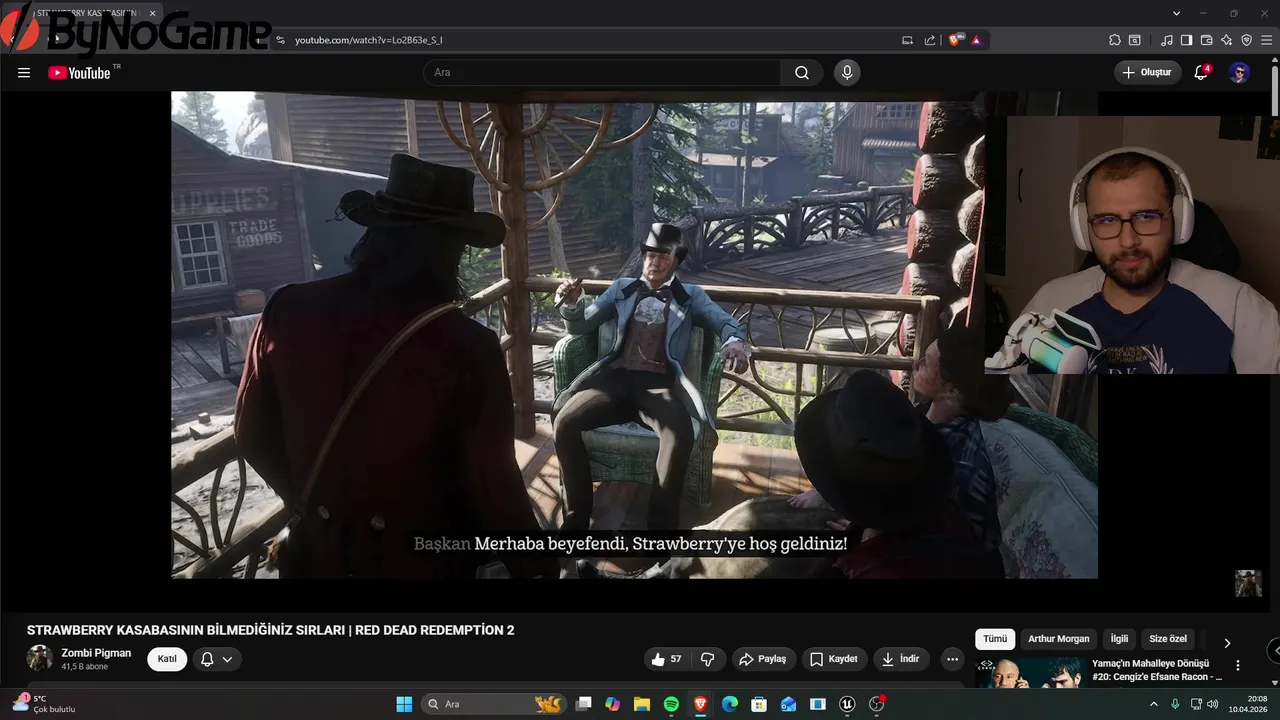Open YouTube notifications bell

click(1202, 72)
